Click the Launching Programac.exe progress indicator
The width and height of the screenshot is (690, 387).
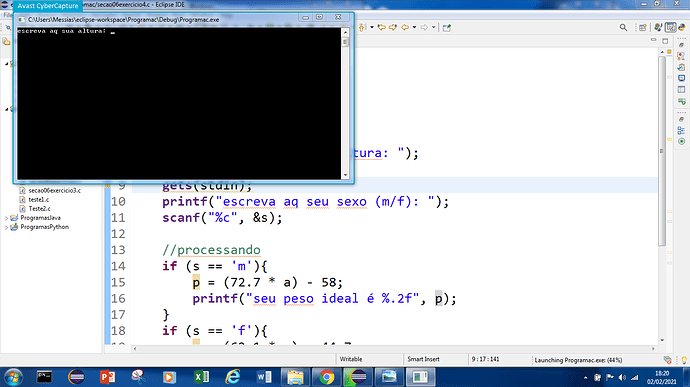[x=578, y=360]
